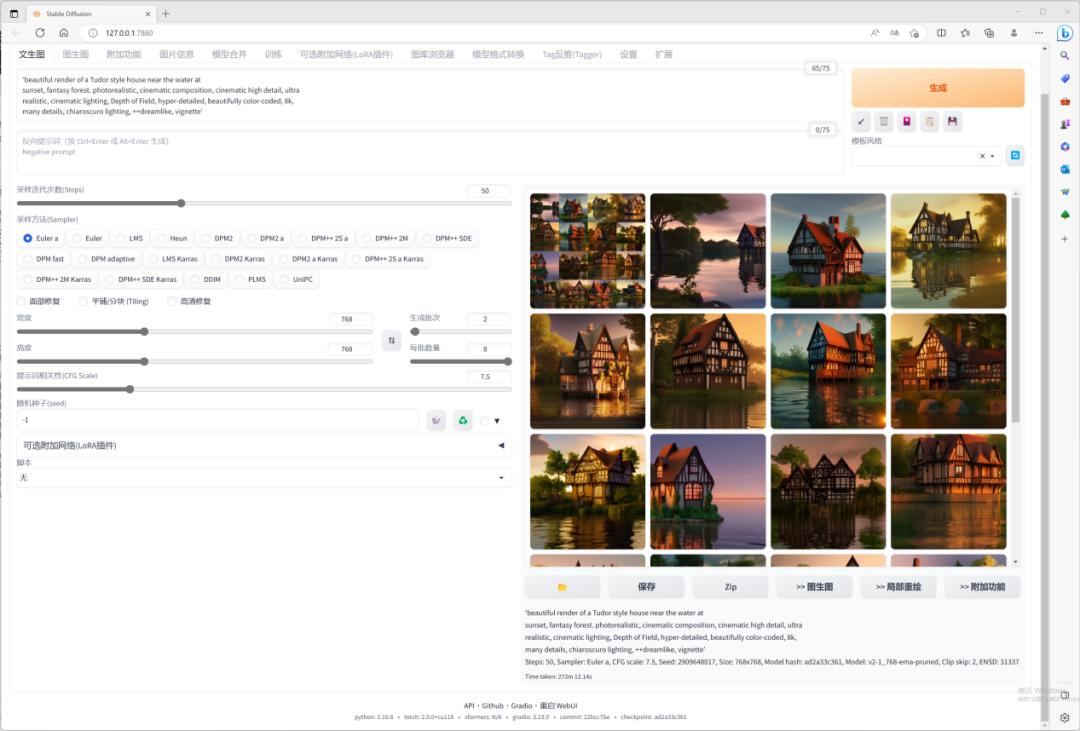Open the 设置 tab
Image resolution: width=1080 pixels, height=731 pixels.
tap(628, 54)
